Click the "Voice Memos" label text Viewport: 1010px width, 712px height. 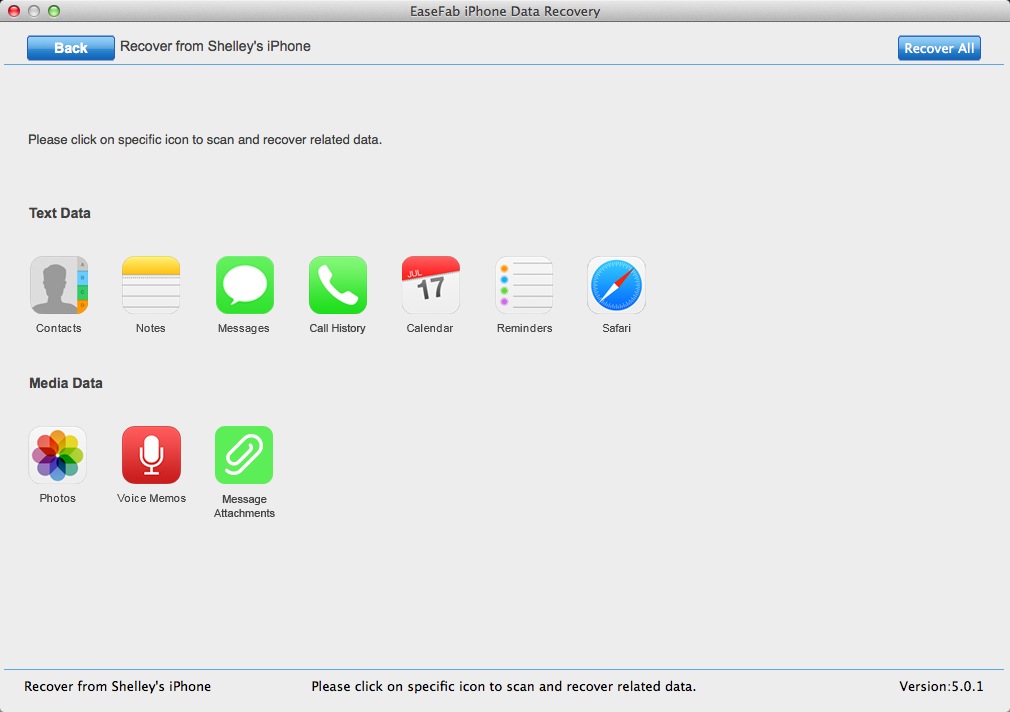[151, 498]
